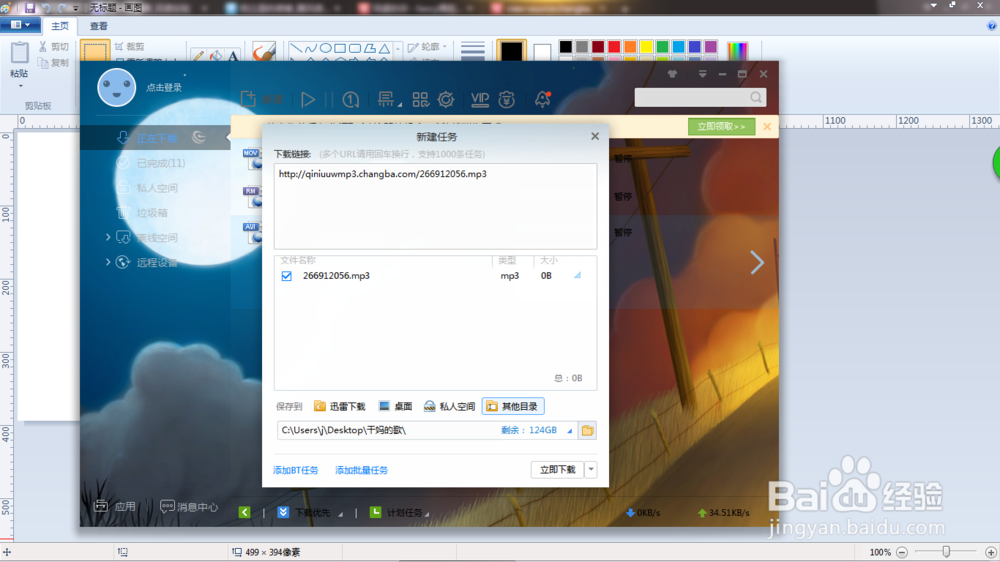Open 消息中心 at Xunlei bottom bar

(189, 507)
